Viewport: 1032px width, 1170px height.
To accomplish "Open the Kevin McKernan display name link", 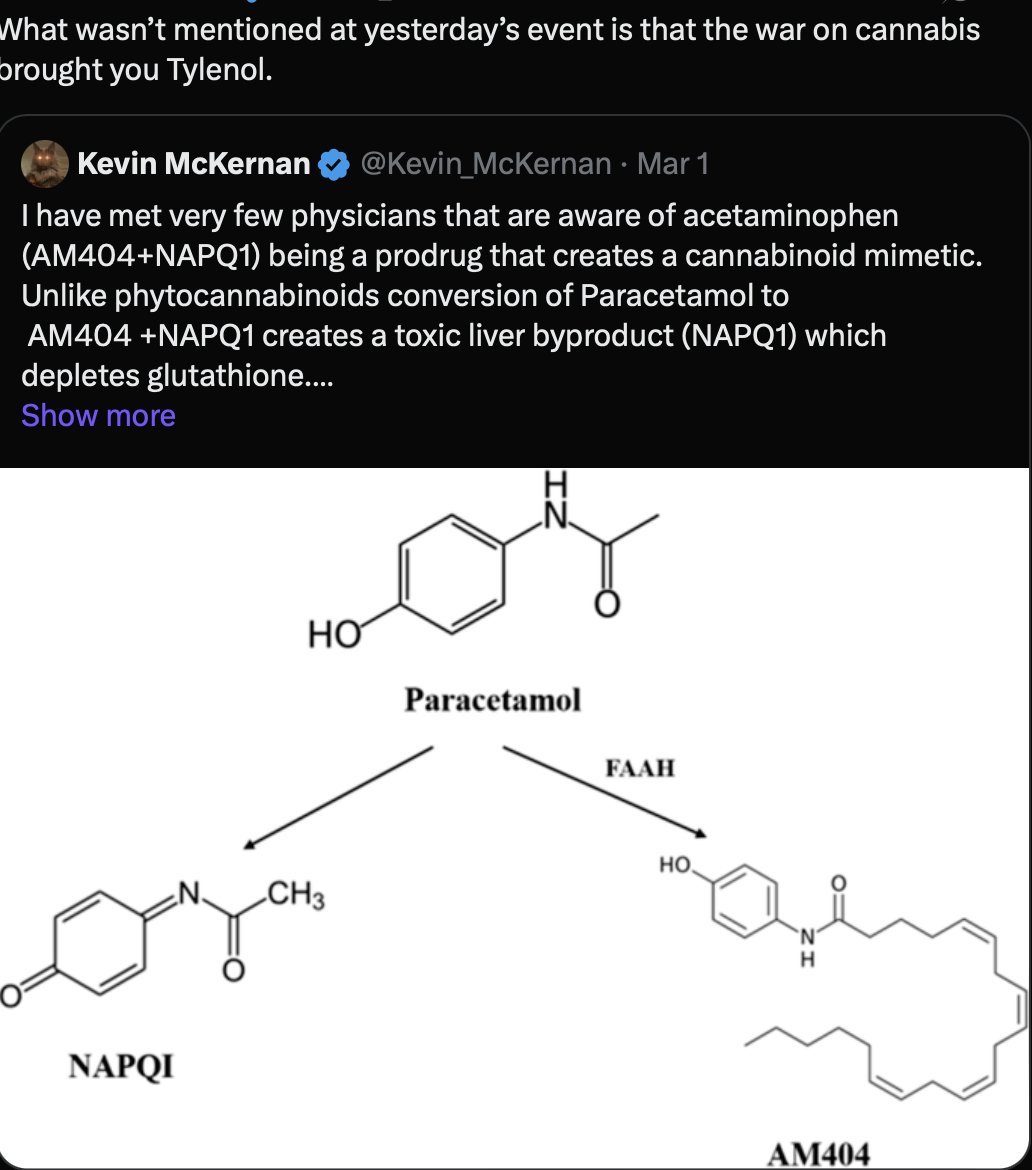I will coord(193,164).
